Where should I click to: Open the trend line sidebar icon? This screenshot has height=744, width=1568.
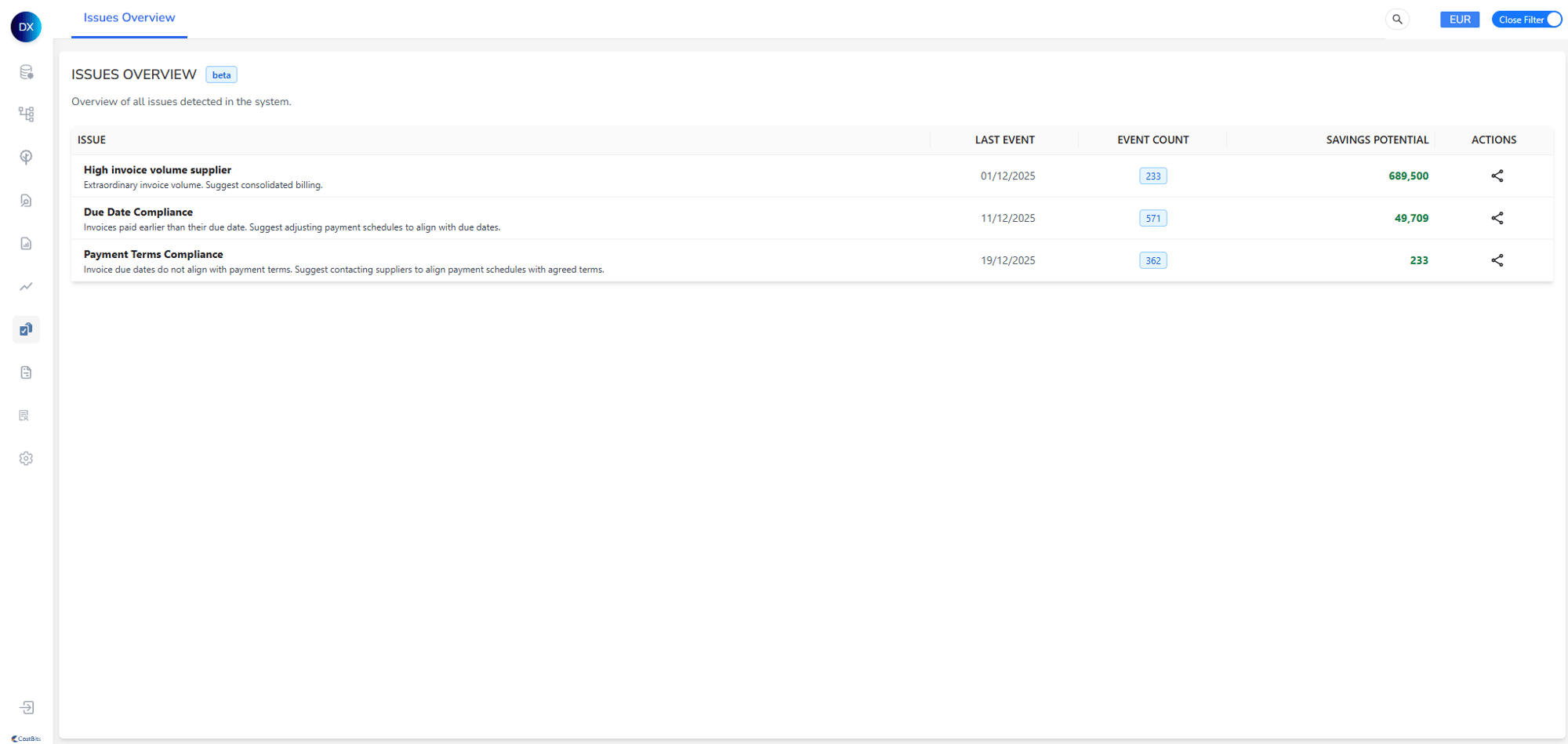[x=26, y=287]
